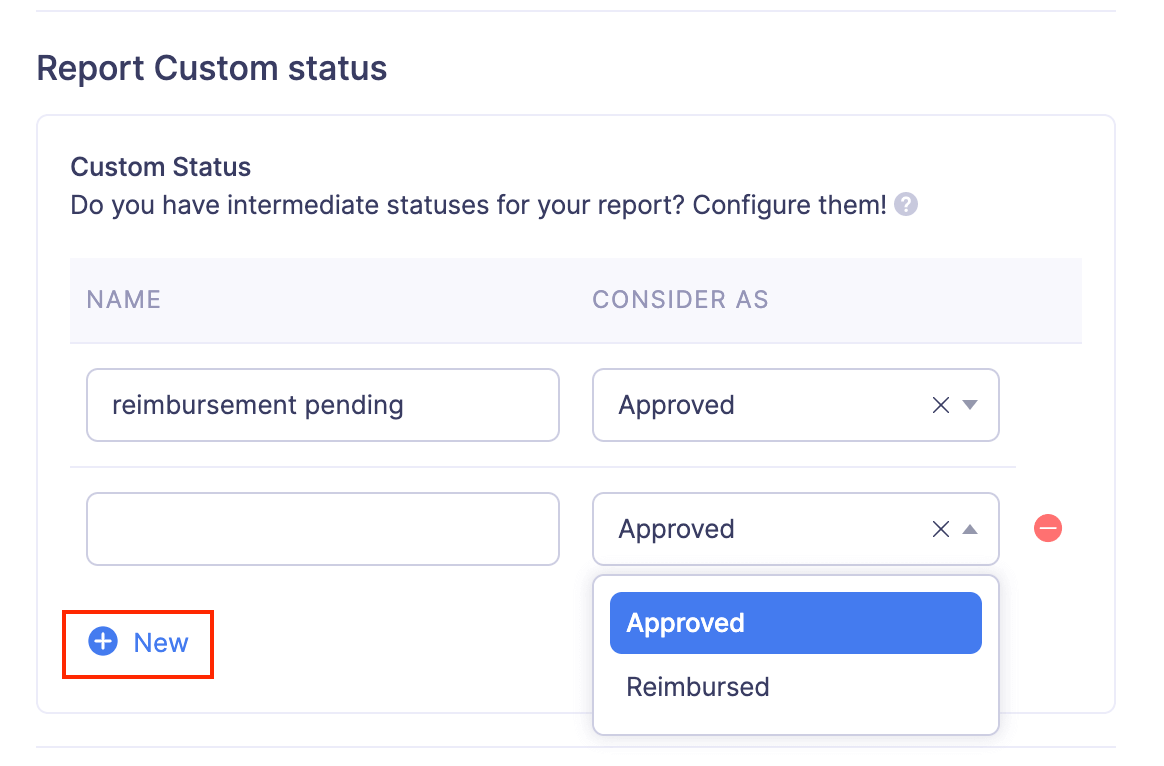Click the "Report Custom status" heading
Screen dimensions: 1164x766
212,68
